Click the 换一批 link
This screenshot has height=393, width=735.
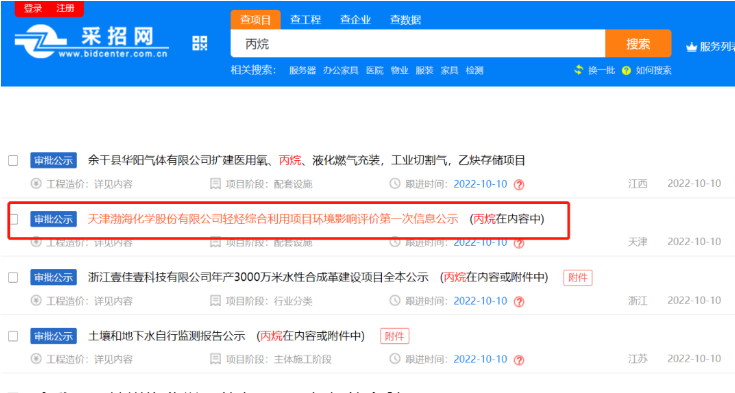(x=601, y=70)
